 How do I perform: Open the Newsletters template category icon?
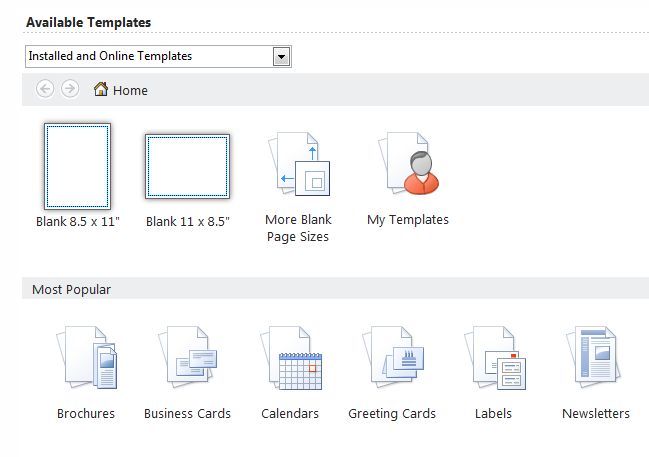tap(593, 356)
